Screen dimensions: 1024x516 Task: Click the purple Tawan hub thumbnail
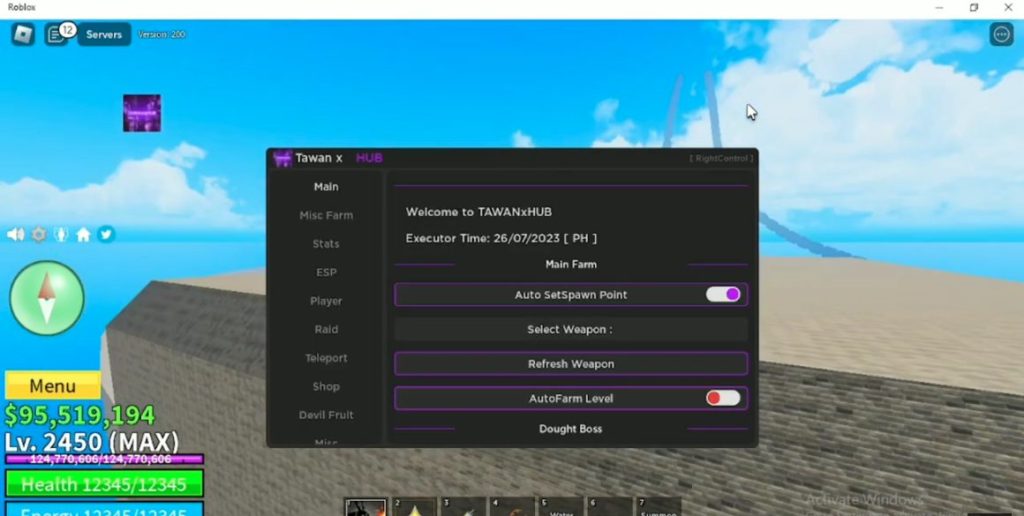click(x=142, y=113)
